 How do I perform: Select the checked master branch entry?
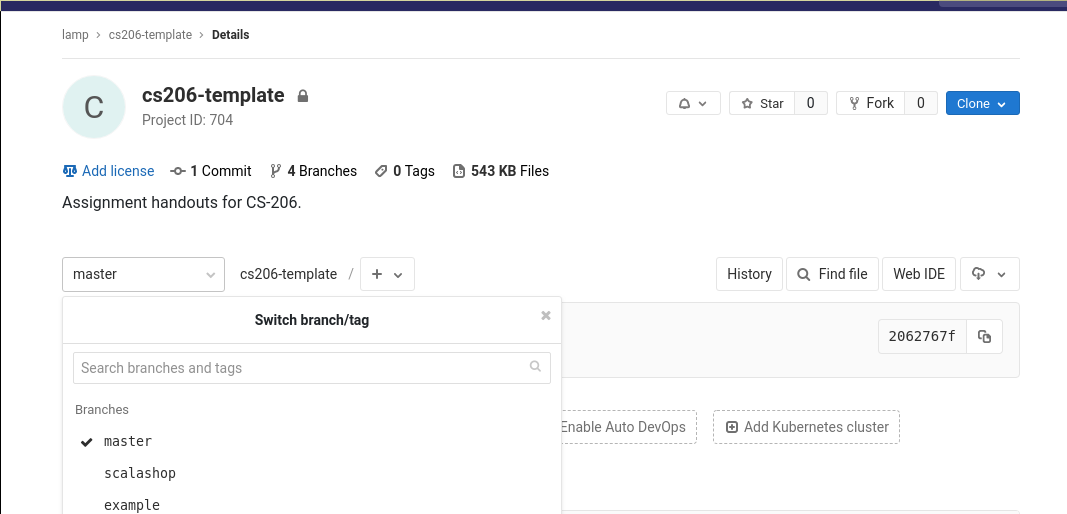coord(128,441)
